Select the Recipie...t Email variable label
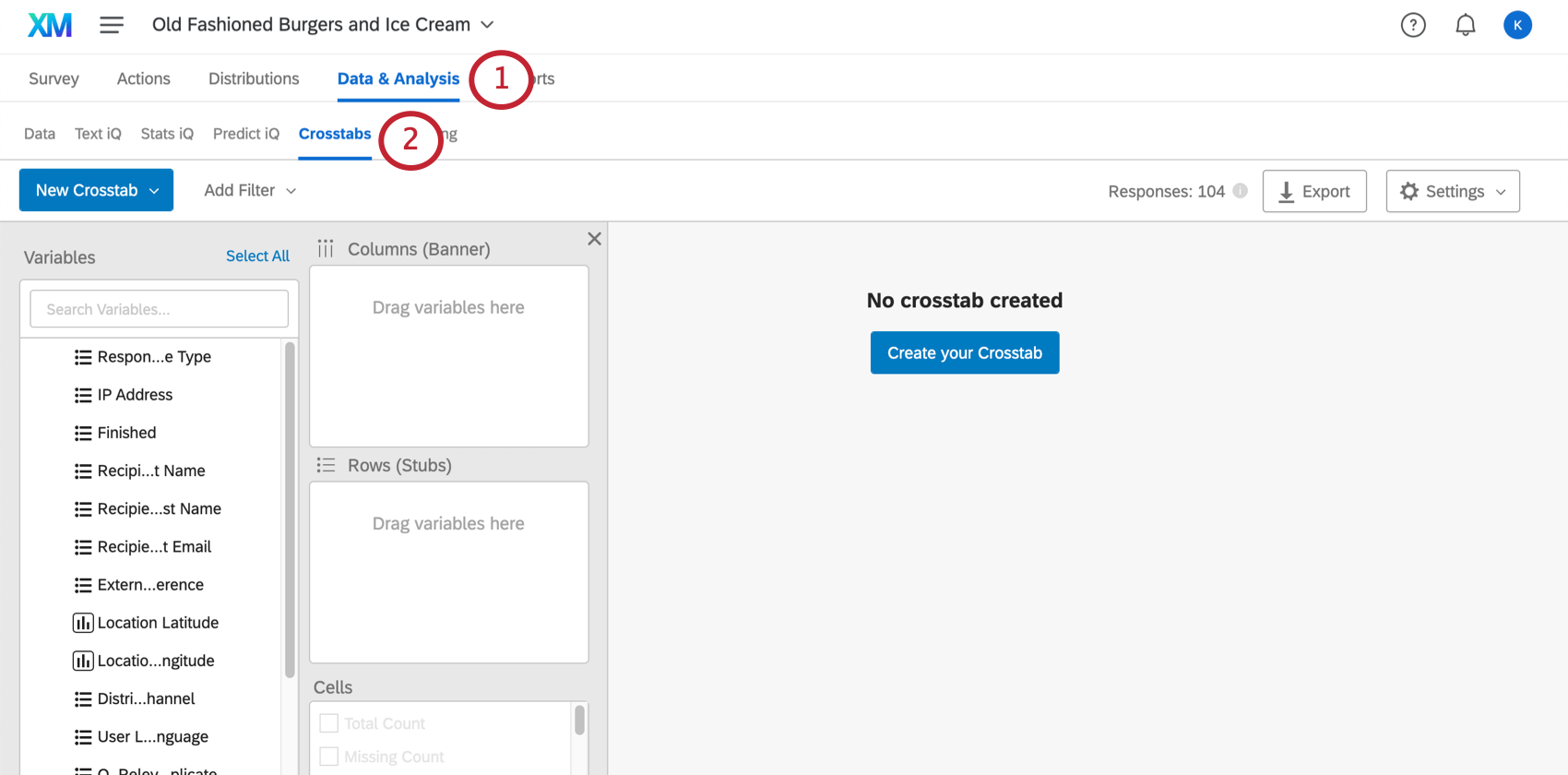Screen dimensions: 1568x775 coord(154,547)
